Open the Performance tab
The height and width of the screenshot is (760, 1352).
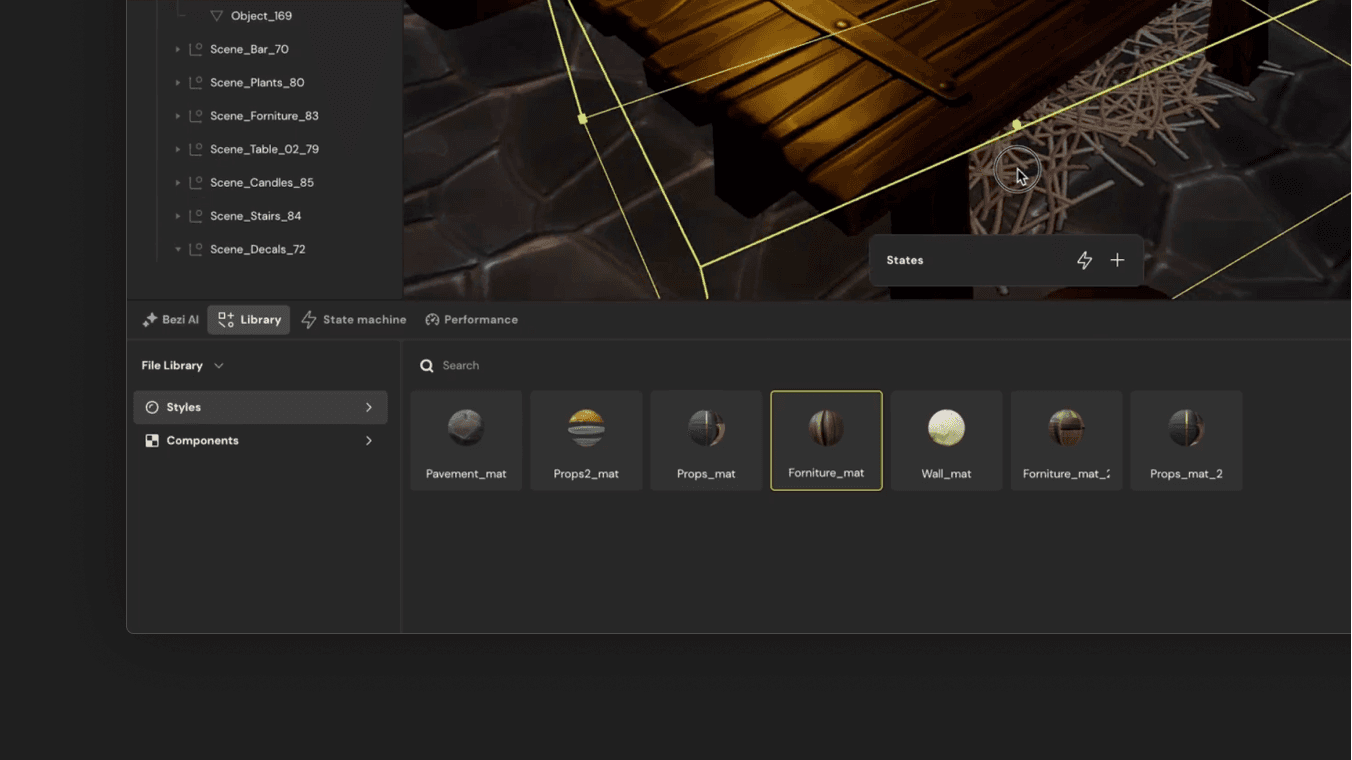[x=472, y=319]
